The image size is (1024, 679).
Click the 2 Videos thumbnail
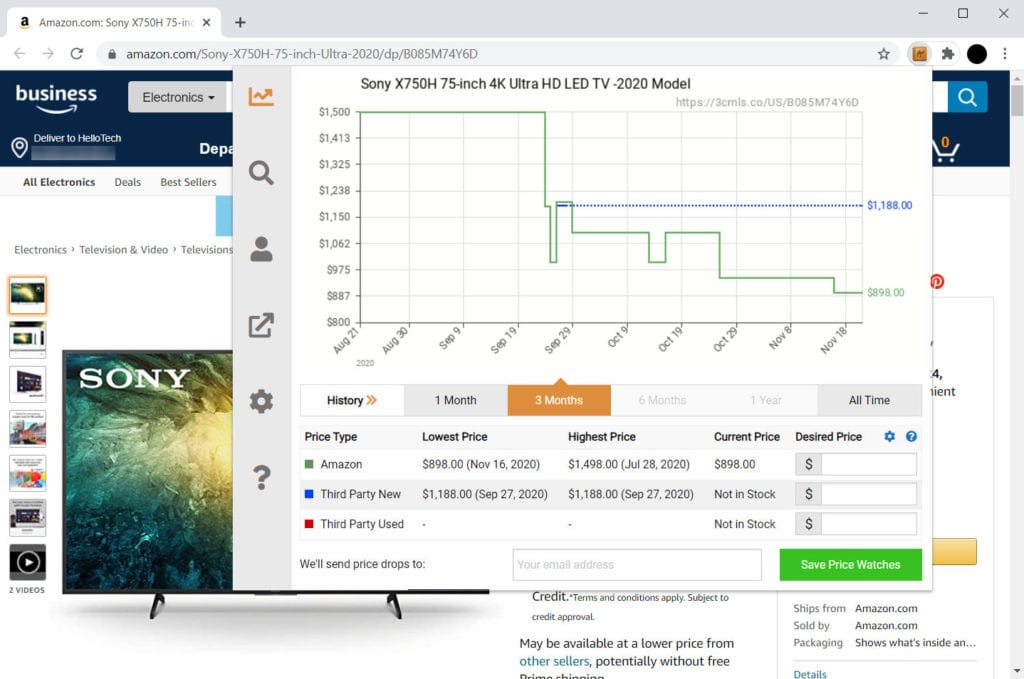pyautogui.click(x=27, y=563)
